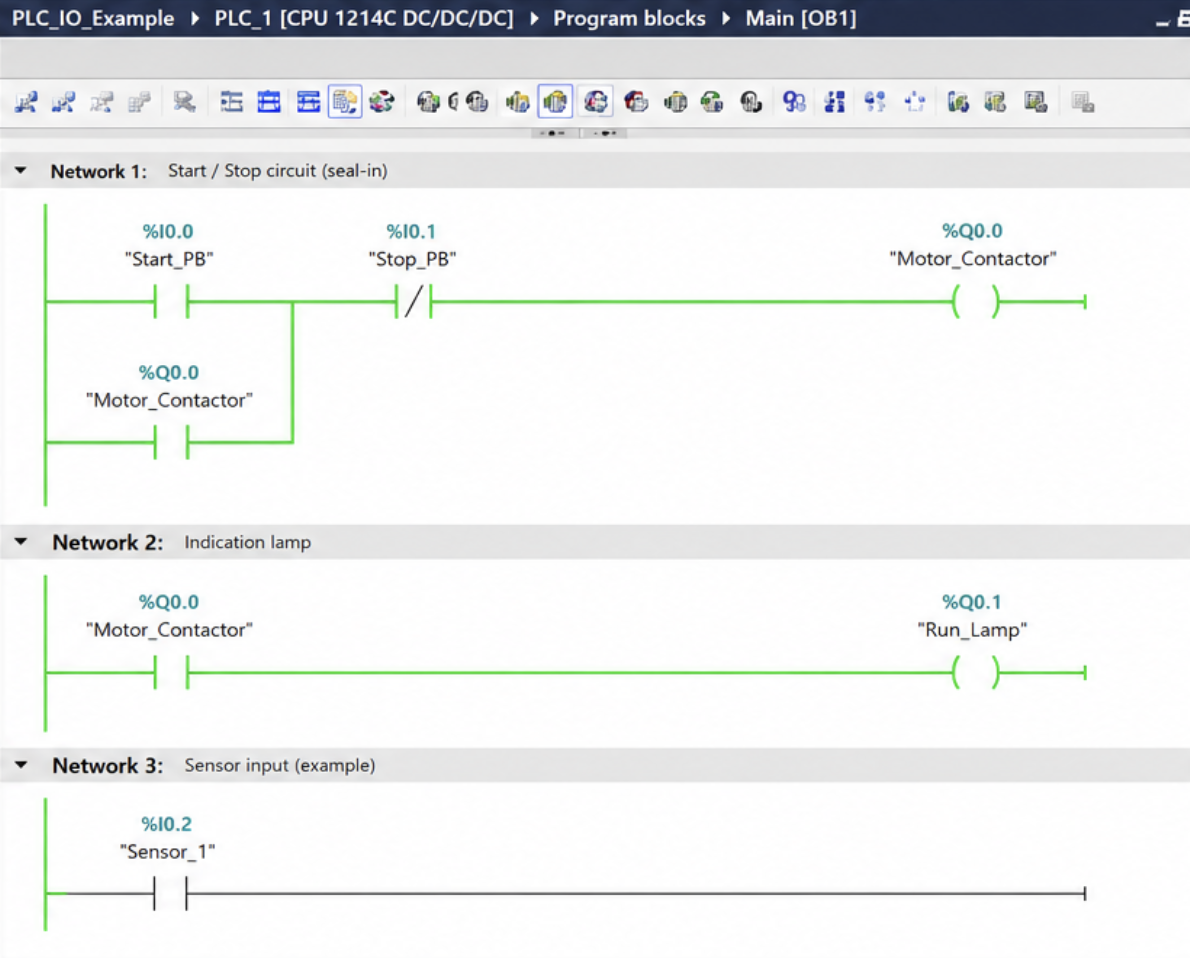Click the Insert network toolbar icon
The width and height of the screenshot is (1190, 958).
[x=26, y=102]
